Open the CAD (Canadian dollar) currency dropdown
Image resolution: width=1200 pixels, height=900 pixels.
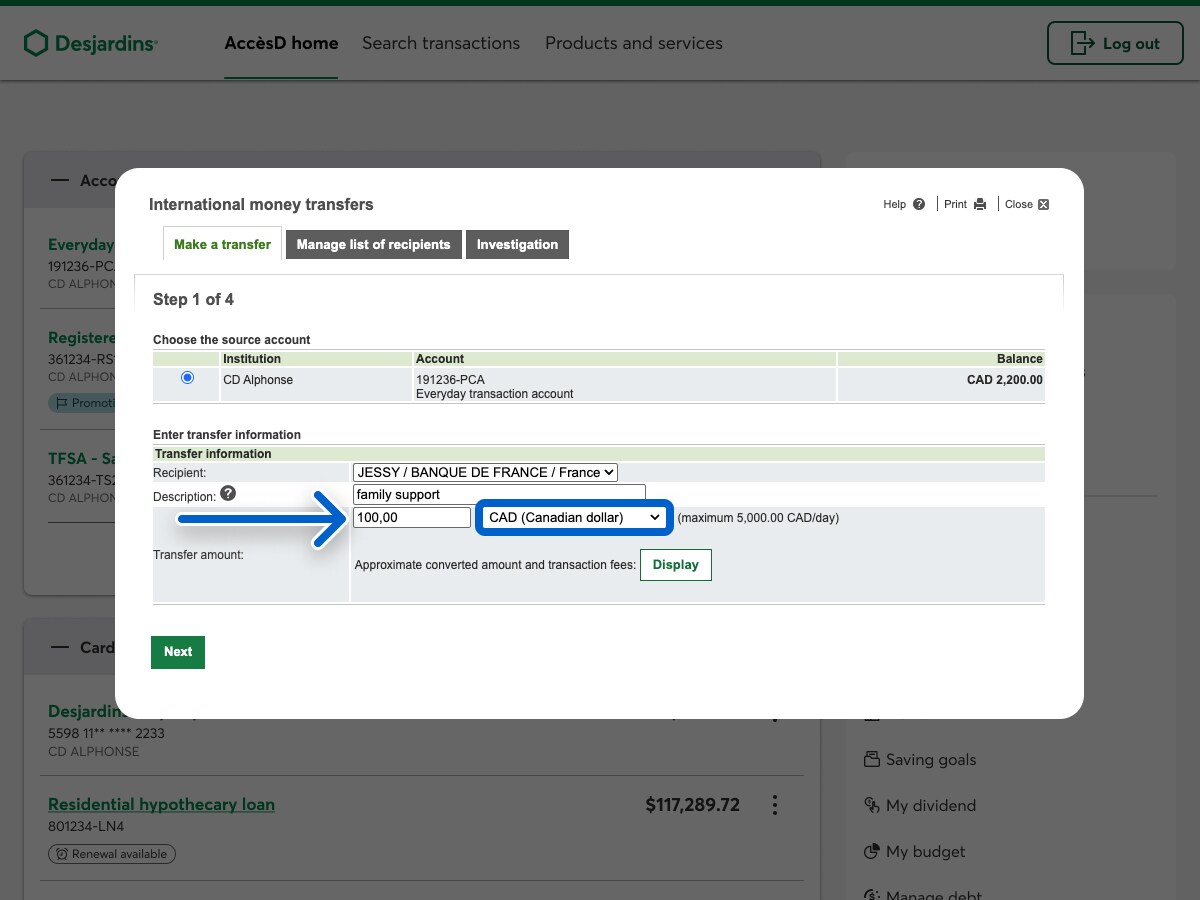click(574, 517)
